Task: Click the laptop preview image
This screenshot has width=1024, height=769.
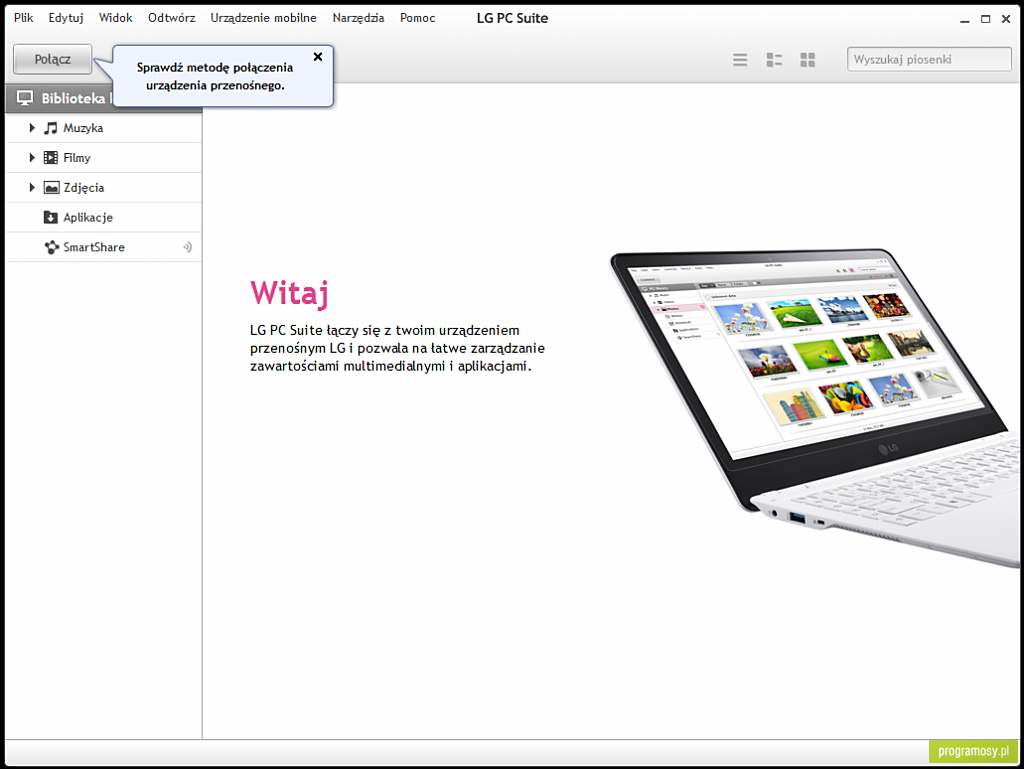Action: 816,407
